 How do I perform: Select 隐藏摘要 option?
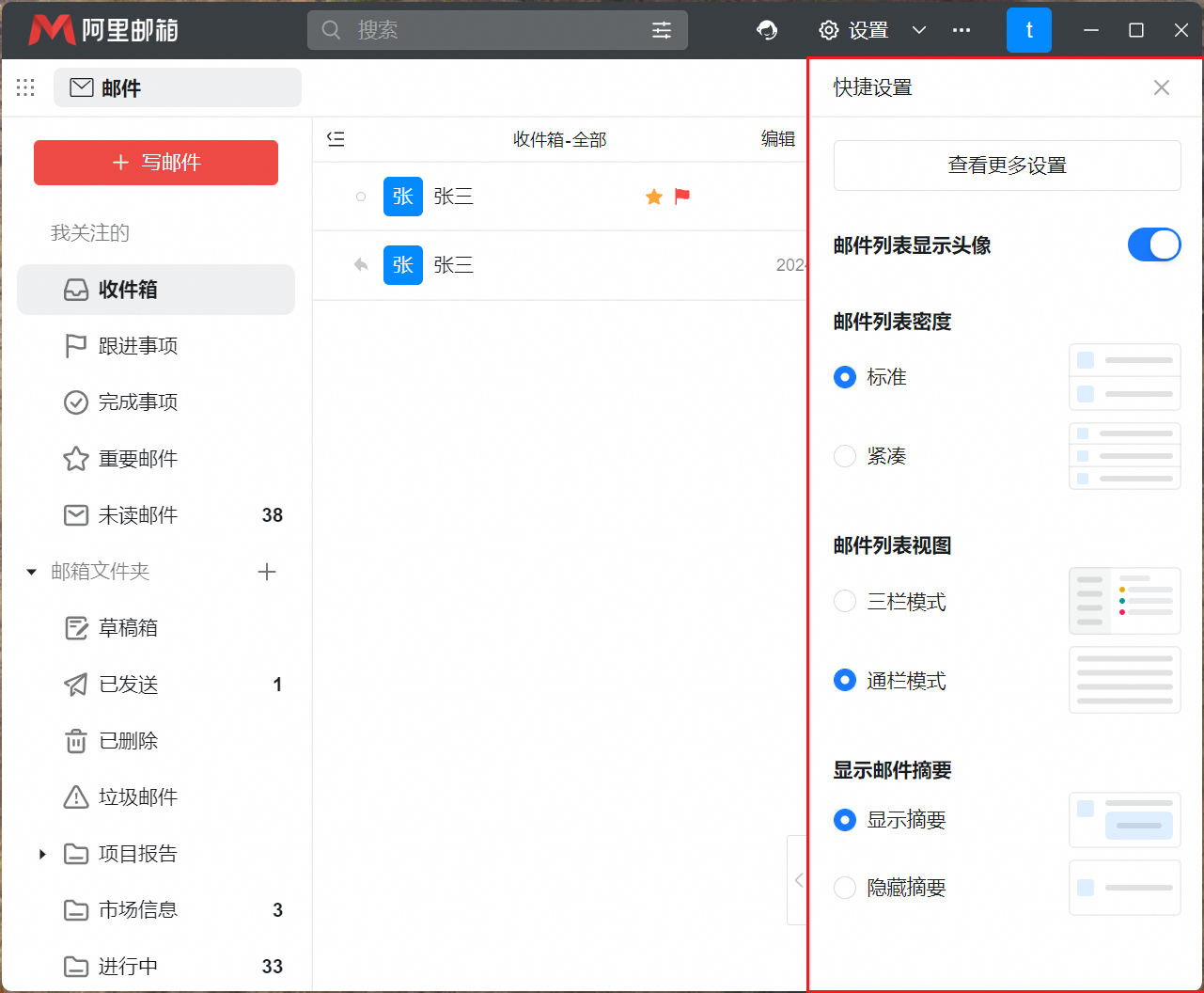(x=845, y=887)
